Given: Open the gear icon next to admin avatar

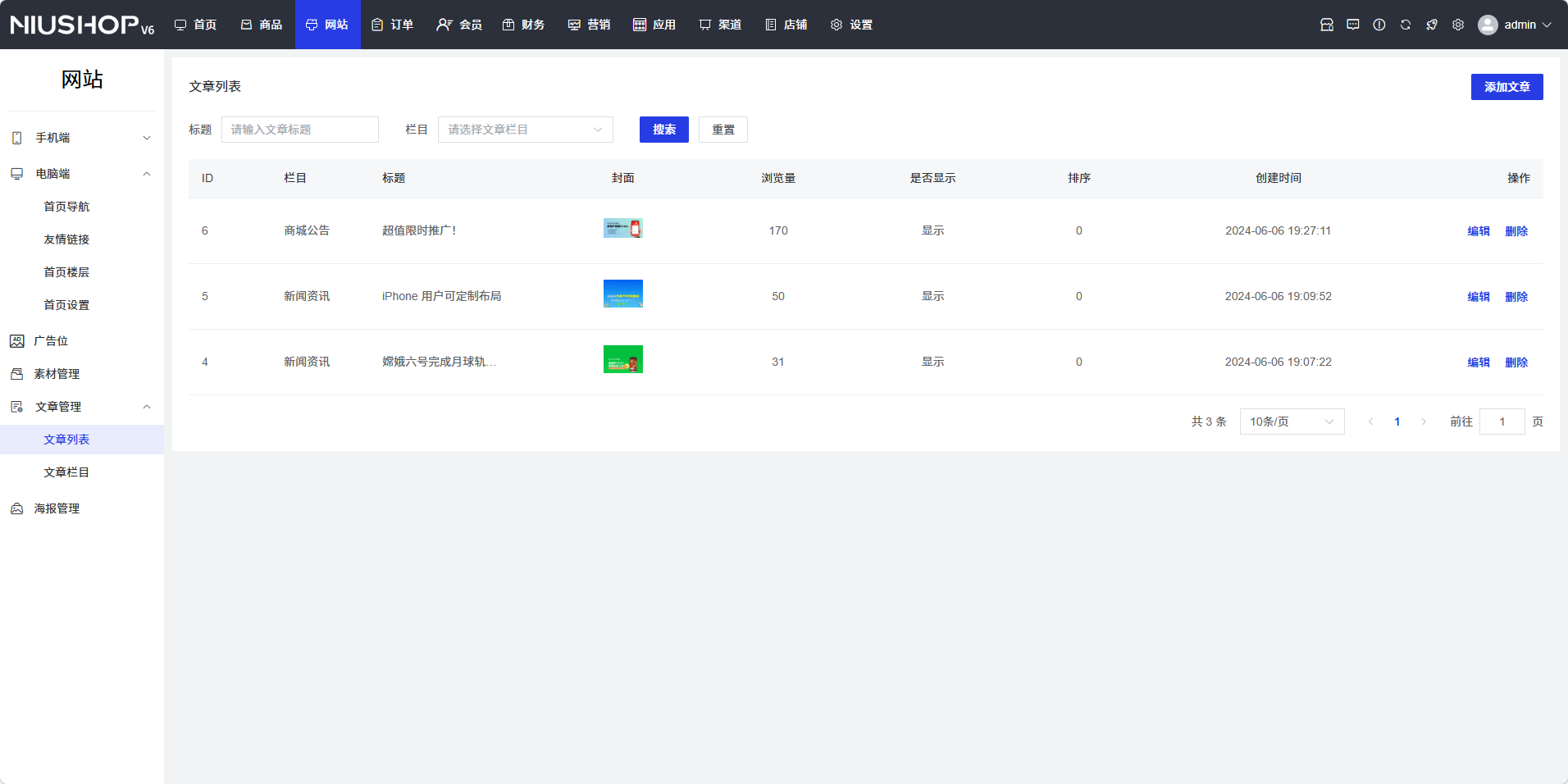Looking at the screenshot, I should pyautogui.click(x=1458, y=25).
